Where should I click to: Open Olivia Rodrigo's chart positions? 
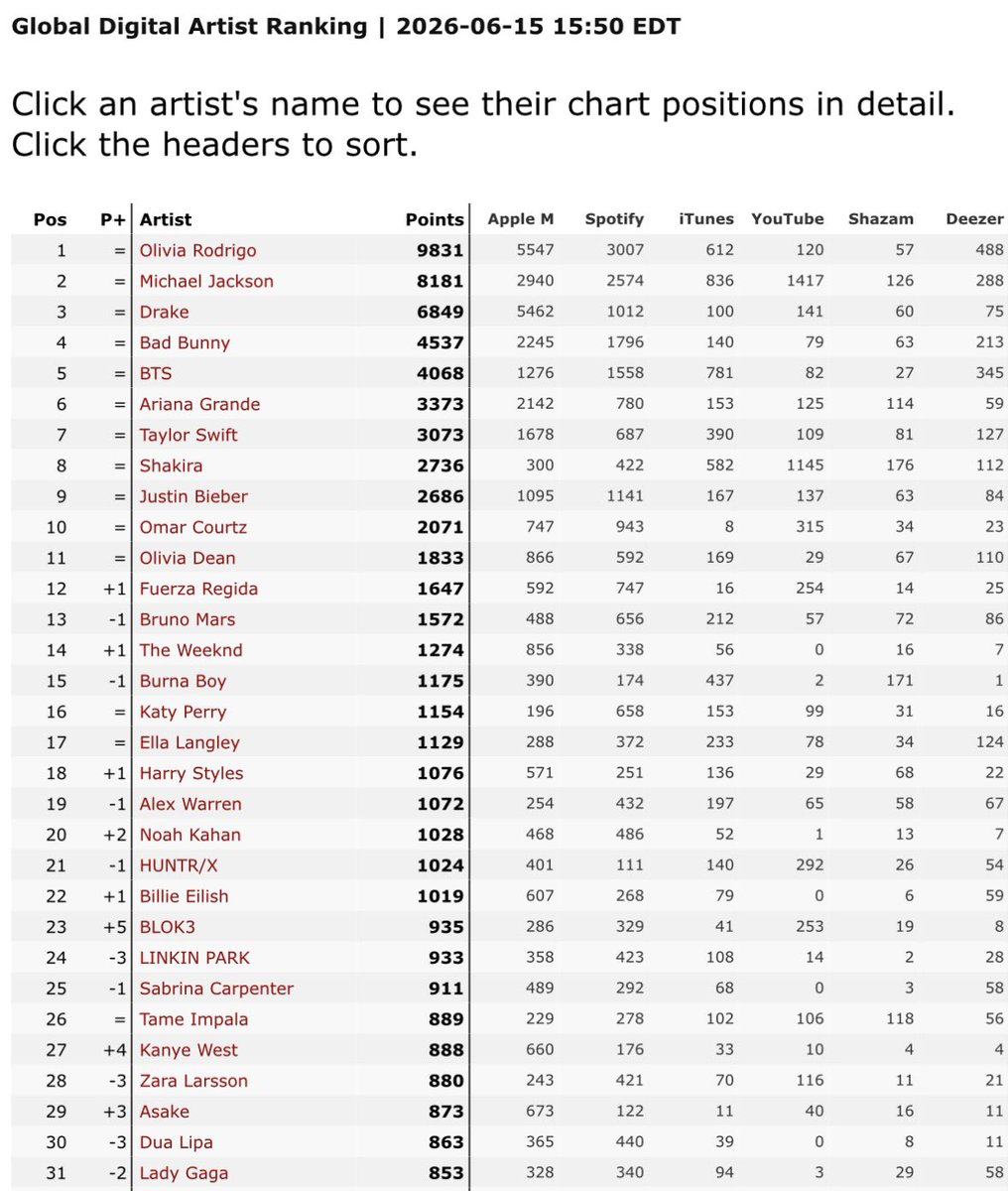click(x=197, y=250)
